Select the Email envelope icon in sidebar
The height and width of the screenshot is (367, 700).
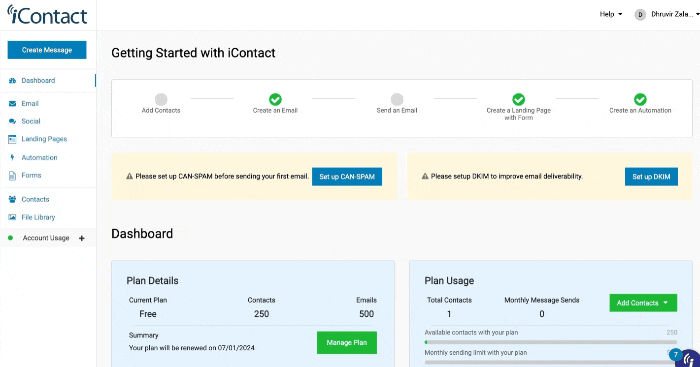[12, 104]
